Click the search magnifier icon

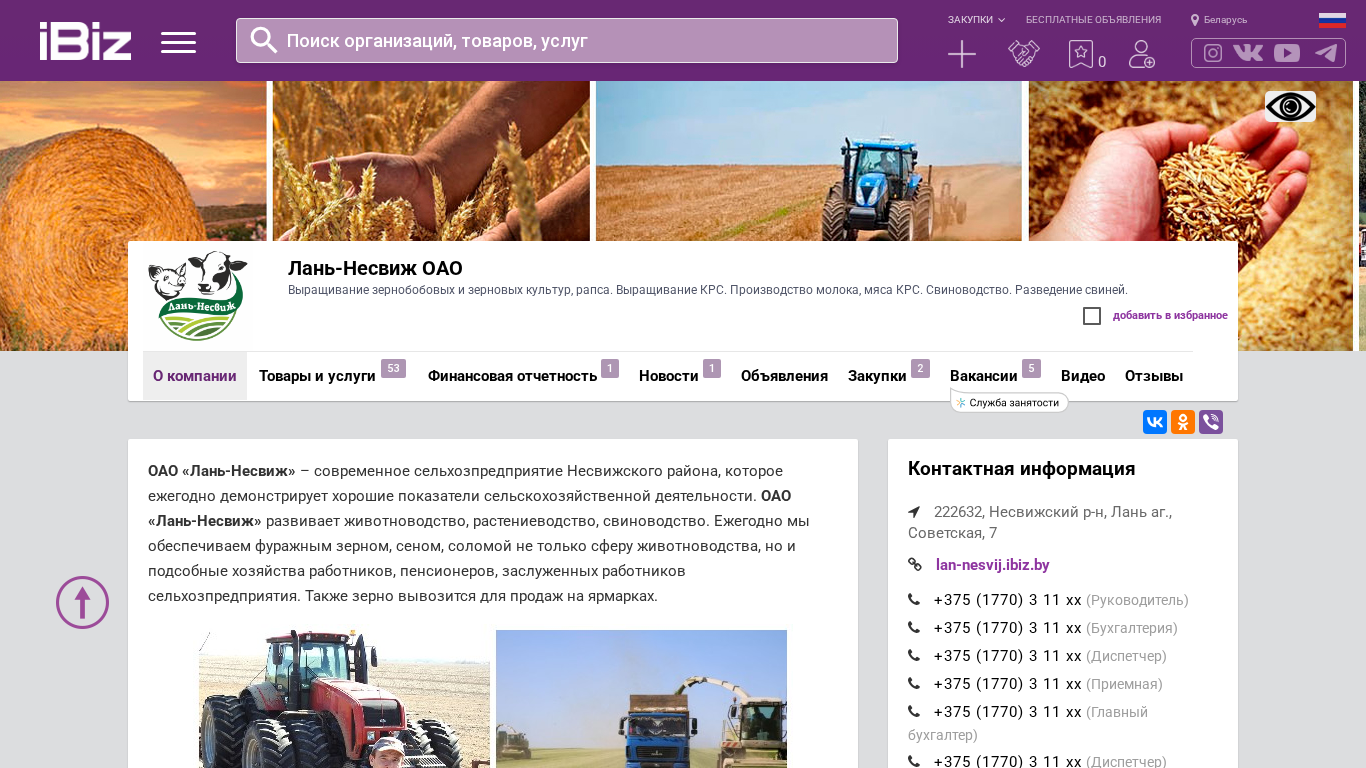264,40
